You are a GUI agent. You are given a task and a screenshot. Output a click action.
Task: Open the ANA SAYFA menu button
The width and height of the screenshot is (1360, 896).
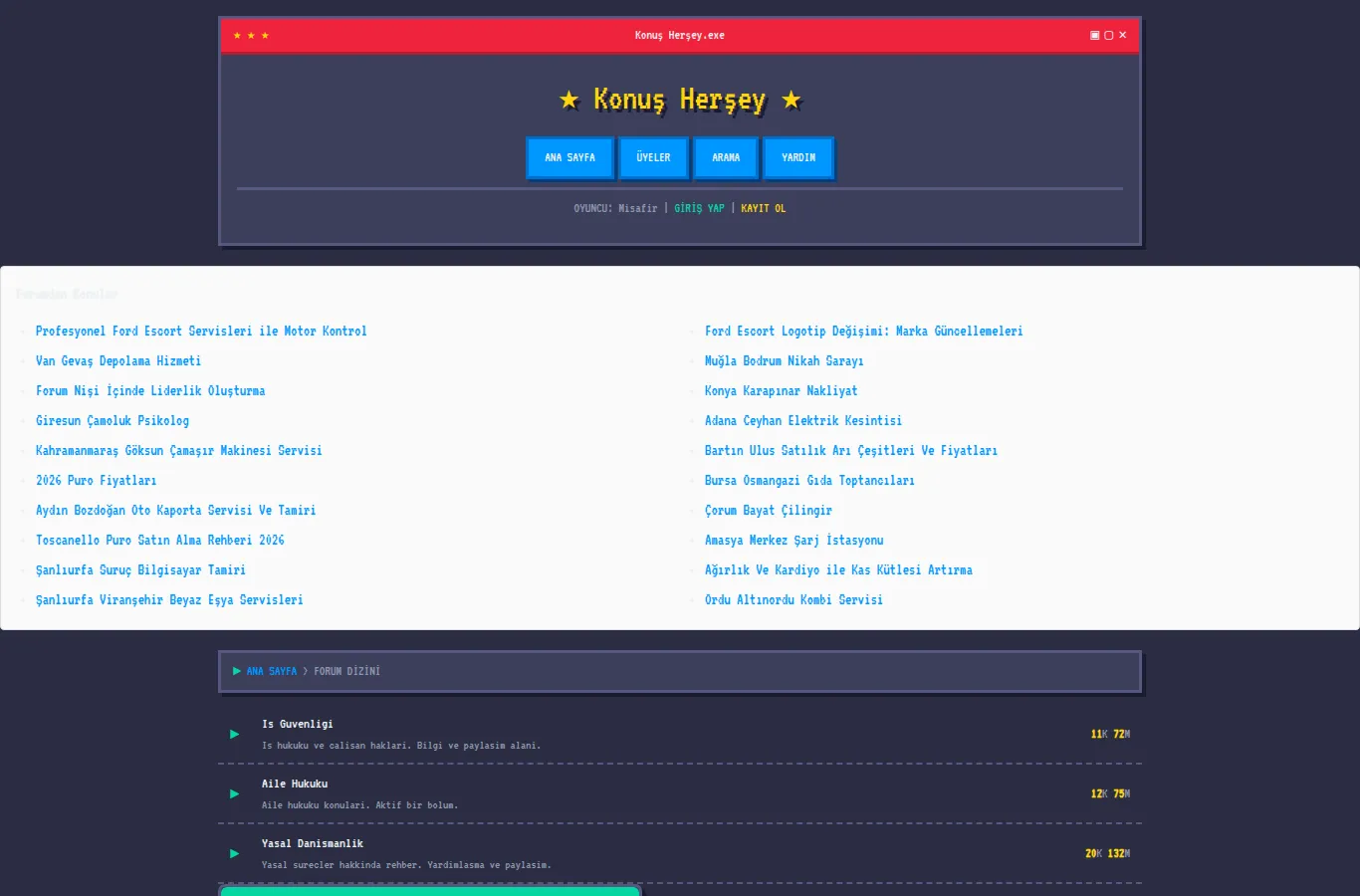click(x=569, y=157)
